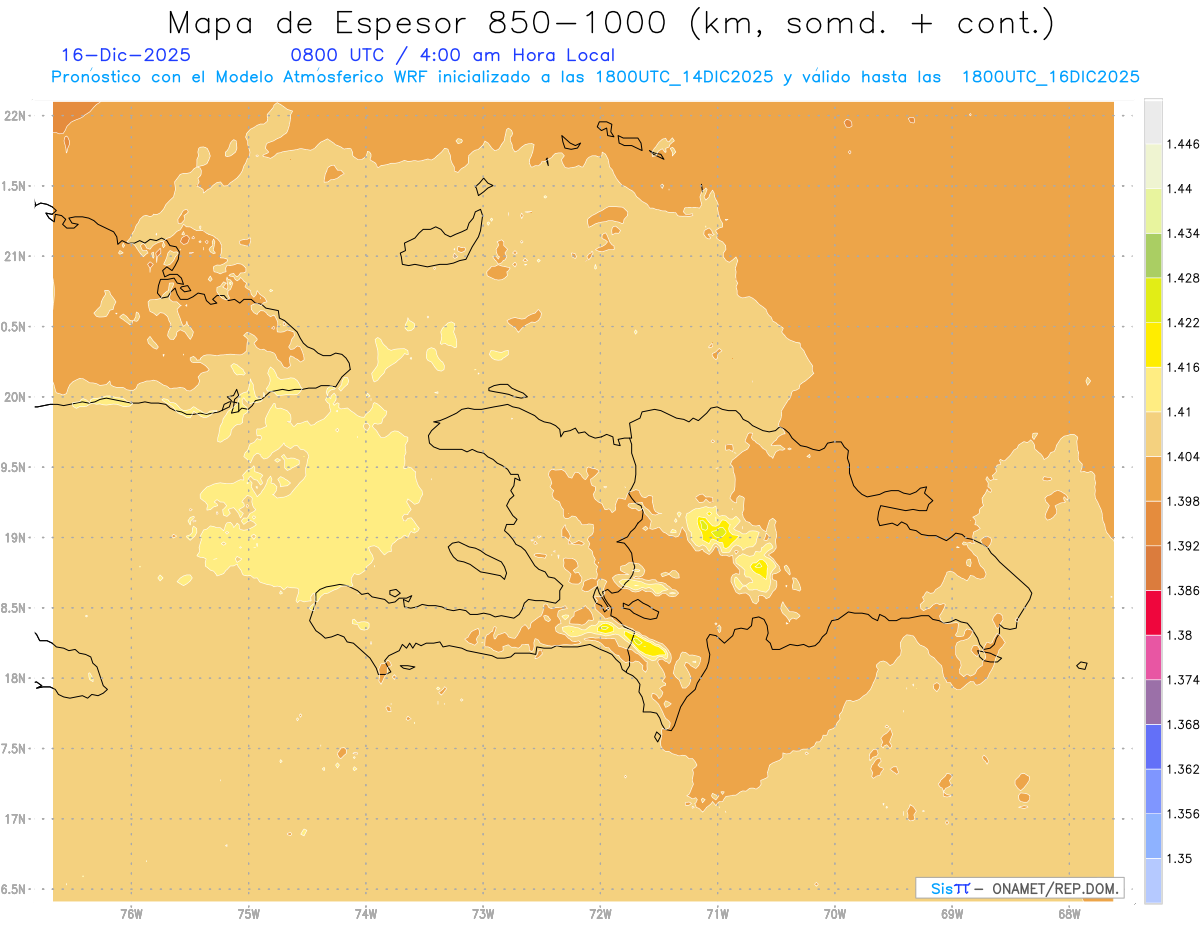Pick the orange legend swatch between 1.398 and 1.404
This screenshot has width=1200, height=927.
[x=1153, y=478]
